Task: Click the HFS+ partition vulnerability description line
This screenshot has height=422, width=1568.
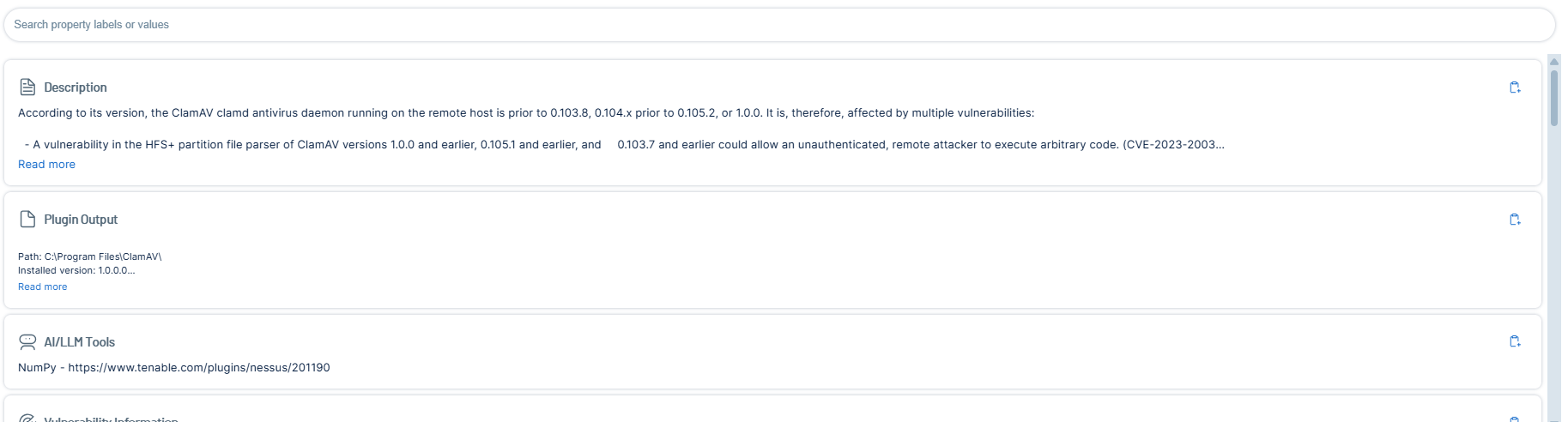Action: point(624,145)
